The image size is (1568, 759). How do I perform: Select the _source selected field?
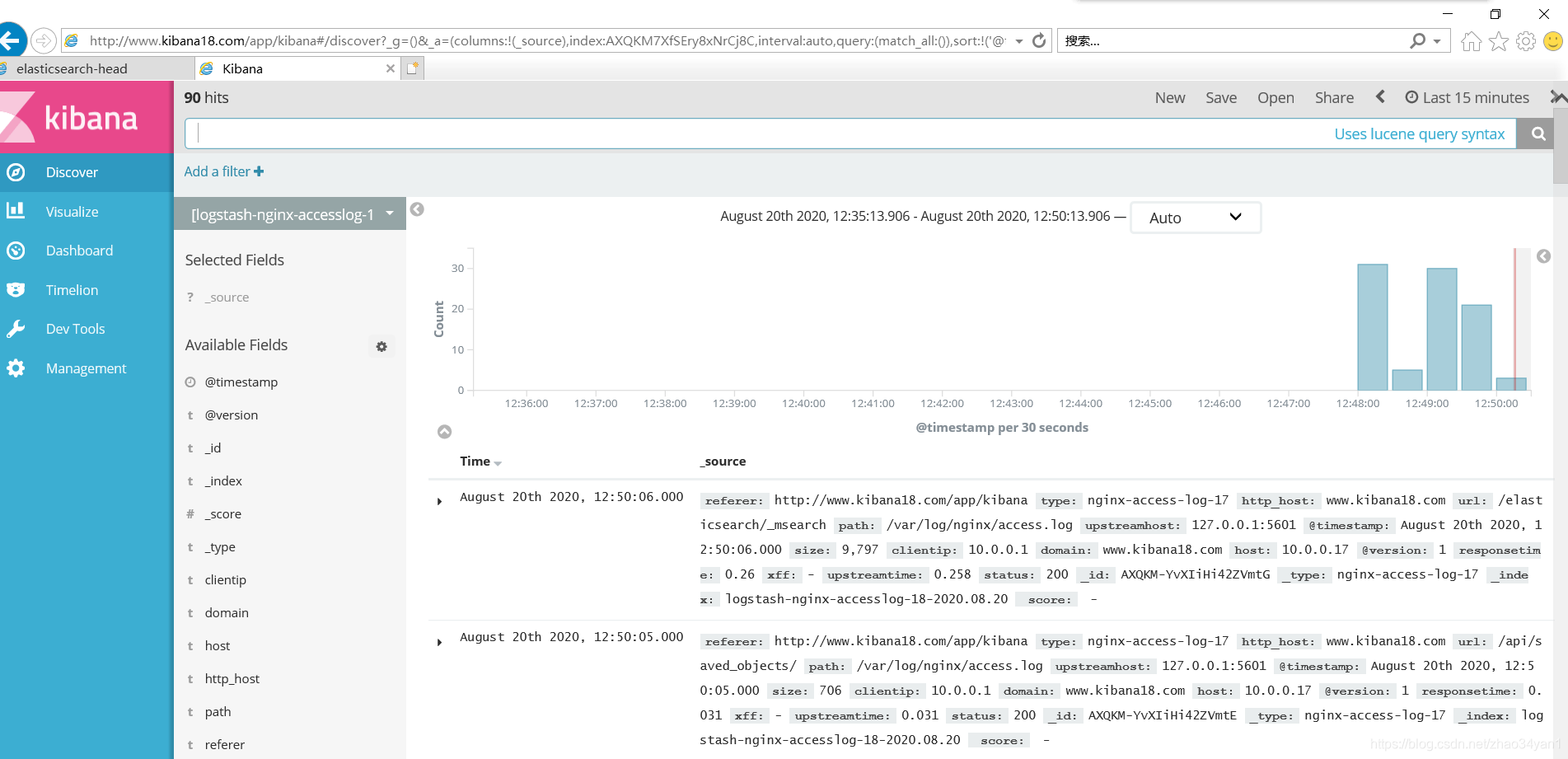[227, 298]
